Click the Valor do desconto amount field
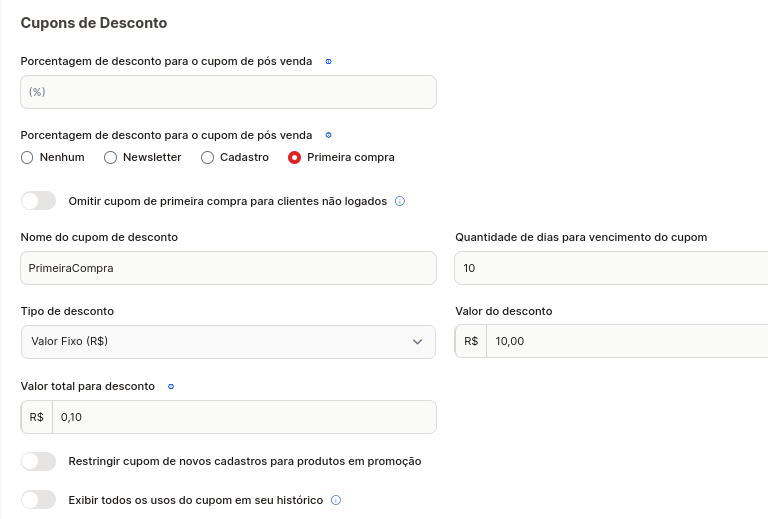The image size is (768, 519). (x=627, y=341)
